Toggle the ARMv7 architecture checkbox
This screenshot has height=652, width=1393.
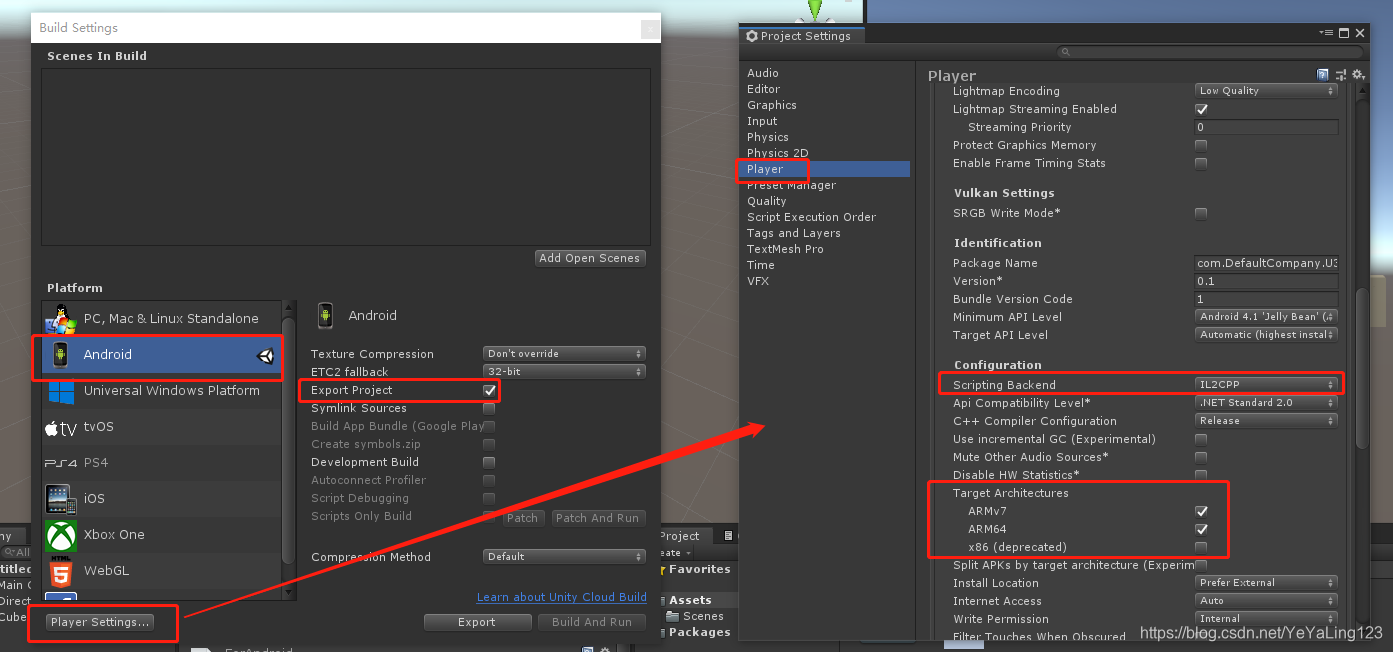[x=1201, y=511]
